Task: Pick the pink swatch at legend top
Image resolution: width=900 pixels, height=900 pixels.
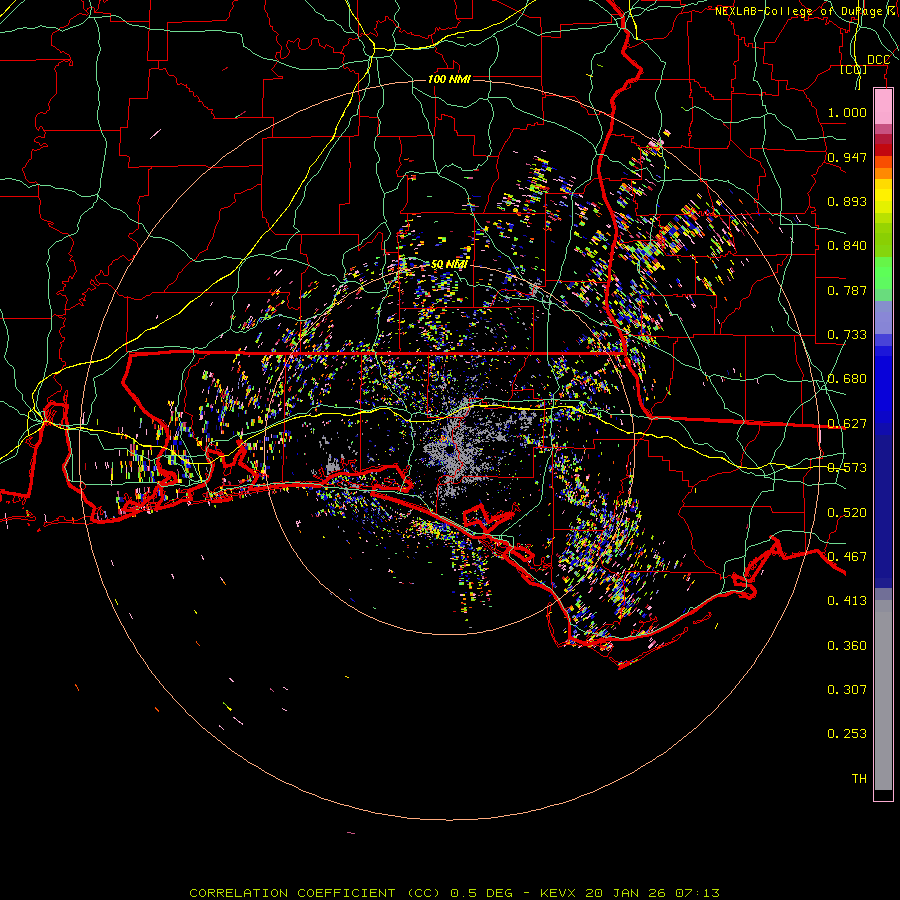Action: pyautogui.click(x=883, y=106)
